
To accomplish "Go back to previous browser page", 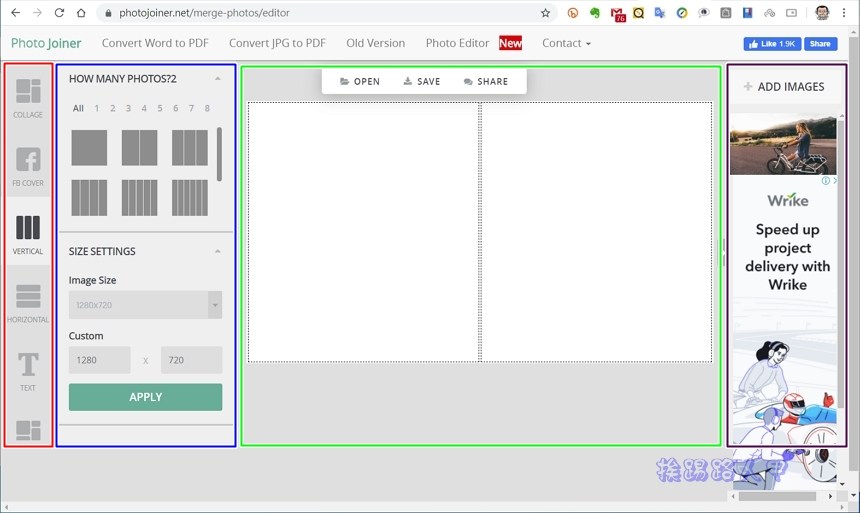I will coord(15,13).
